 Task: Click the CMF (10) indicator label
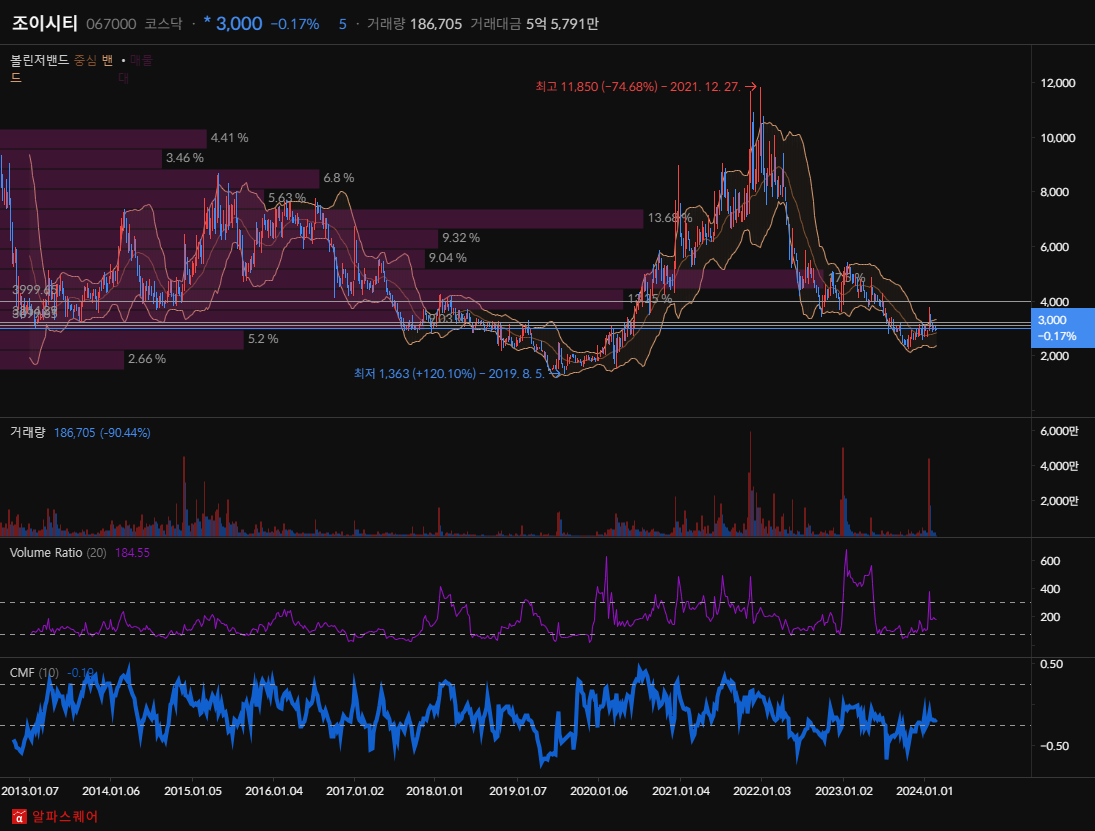tap(34, 673)
